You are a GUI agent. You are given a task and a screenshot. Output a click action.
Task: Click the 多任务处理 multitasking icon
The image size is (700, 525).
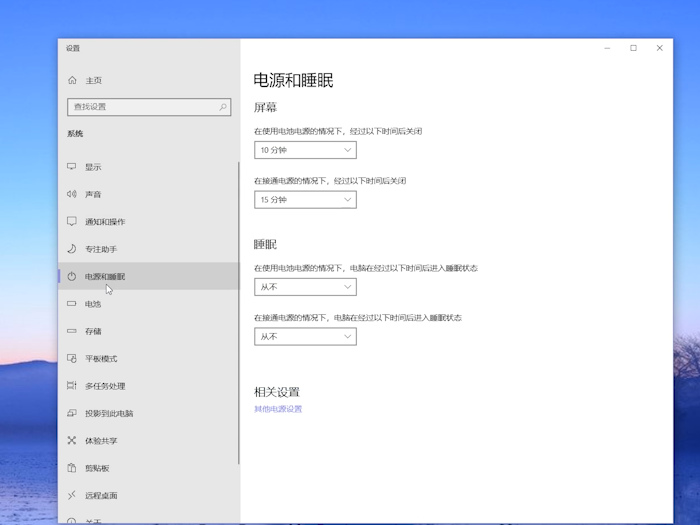[72, 386]
